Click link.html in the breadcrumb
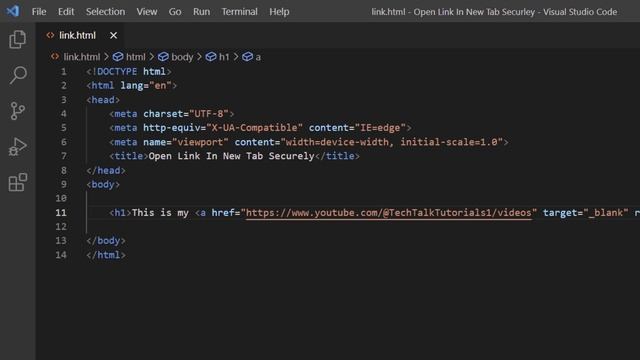 pyautogui.click(x=82, y=57)
